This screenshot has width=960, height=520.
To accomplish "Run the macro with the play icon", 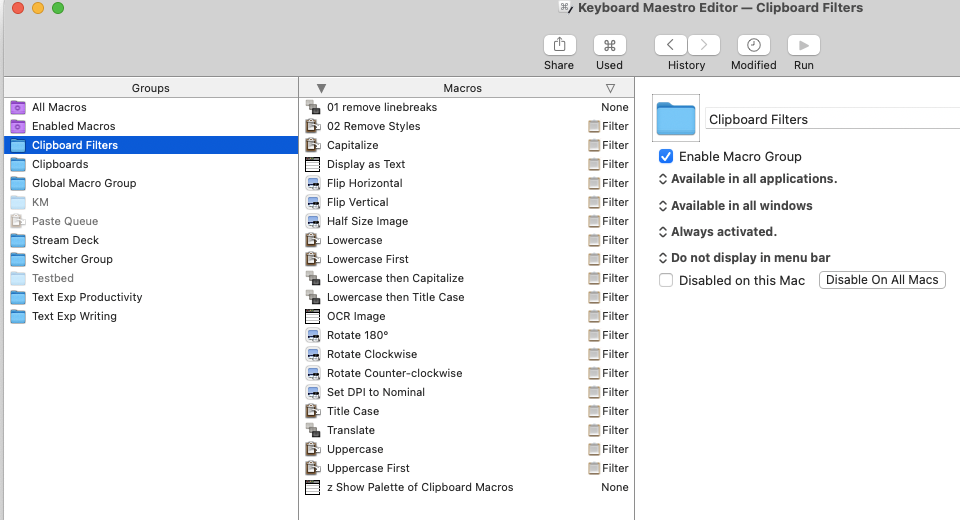I will click(804, 45).
